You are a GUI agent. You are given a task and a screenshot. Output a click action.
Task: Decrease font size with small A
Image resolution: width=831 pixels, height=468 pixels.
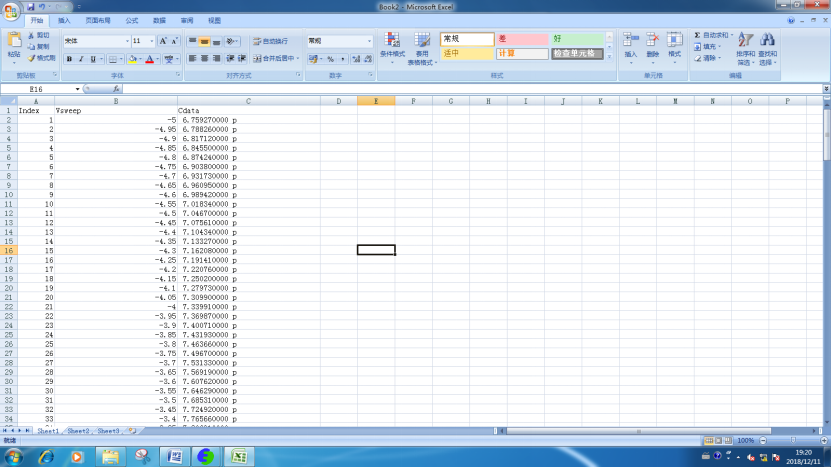tap(174, 41)
